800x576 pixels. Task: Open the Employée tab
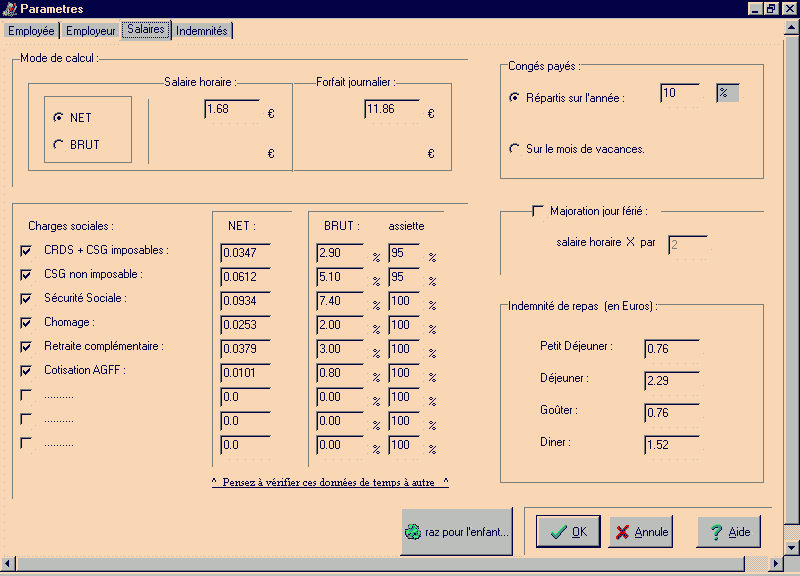(x=31, y=31)
